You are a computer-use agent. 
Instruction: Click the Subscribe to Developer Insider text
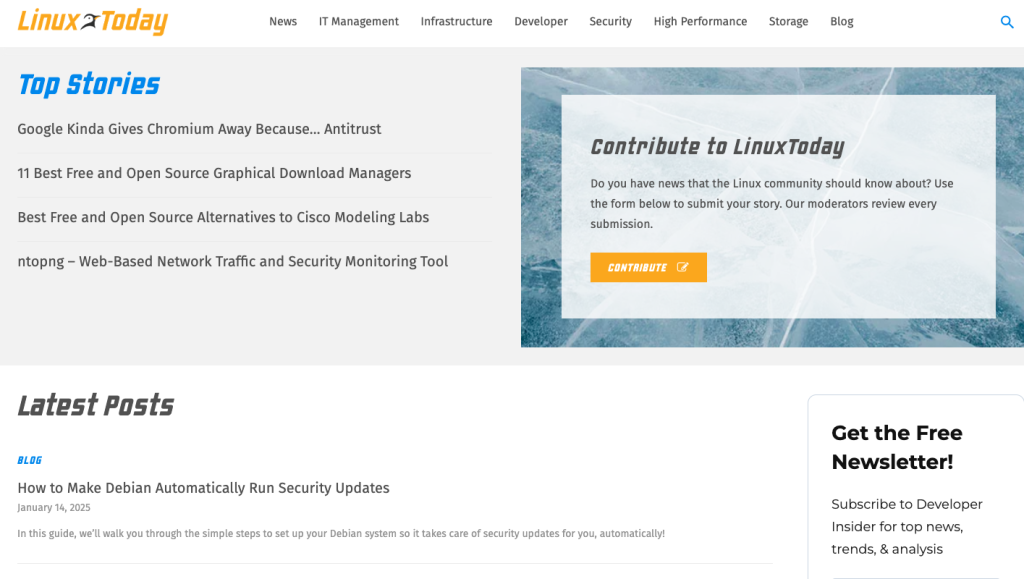tap(906, 526)
